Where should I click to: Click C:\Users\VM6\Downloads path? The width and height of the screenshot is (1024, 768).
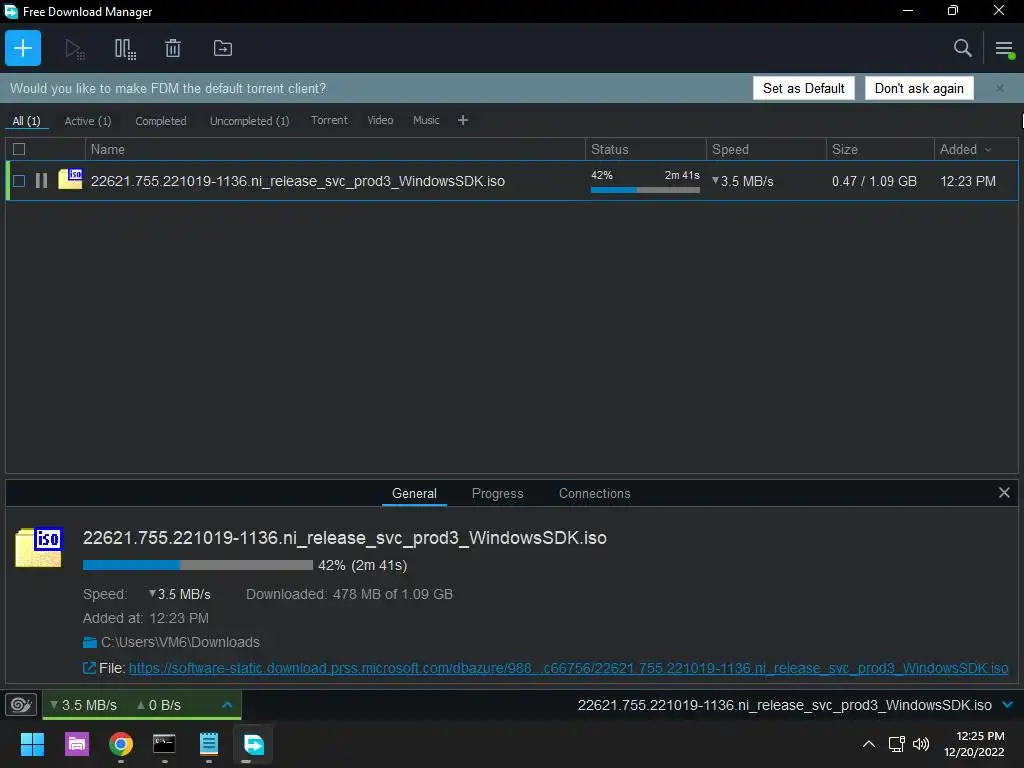pyautogui.click(x=180, y=643)
